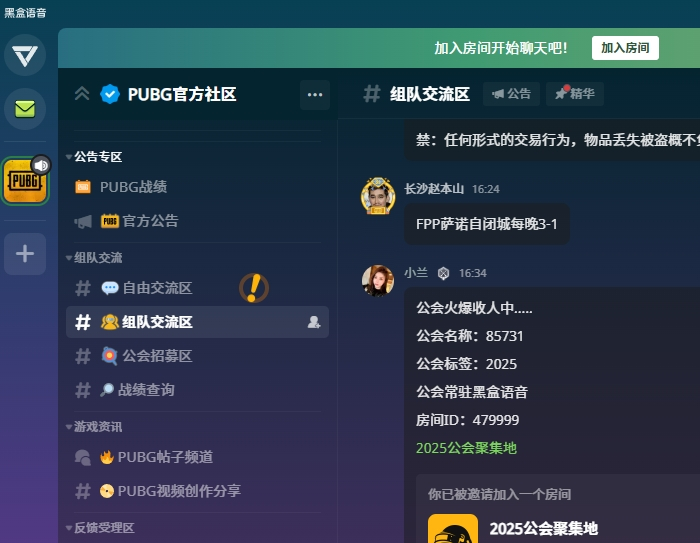Click the 2025公会聚集地 room thumbnail
Image resolution: width=700 pixels, height=543 pixels.
pyautogui.click(x=453, y=529)
